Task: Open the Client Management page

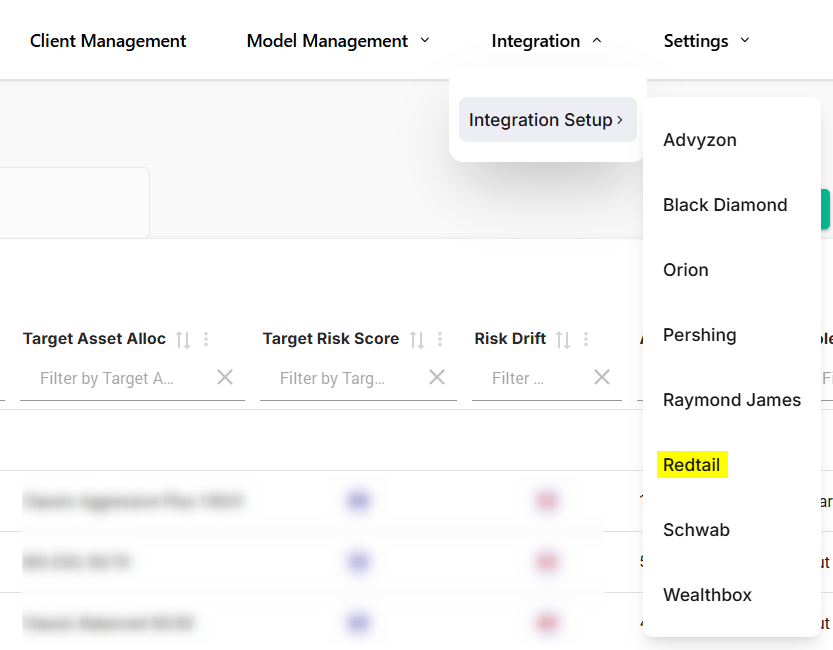Action: tap(108, 41)
